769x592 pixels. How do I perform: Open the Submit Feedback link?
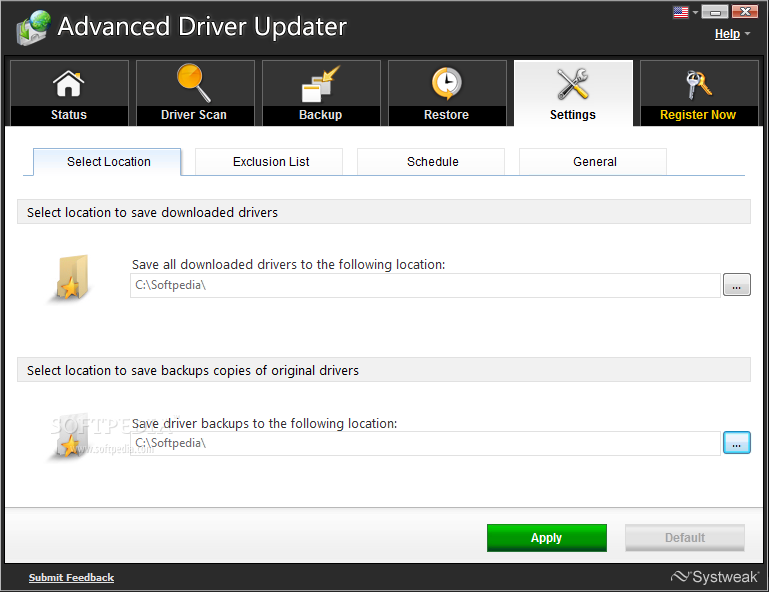[x=71, y=578]
